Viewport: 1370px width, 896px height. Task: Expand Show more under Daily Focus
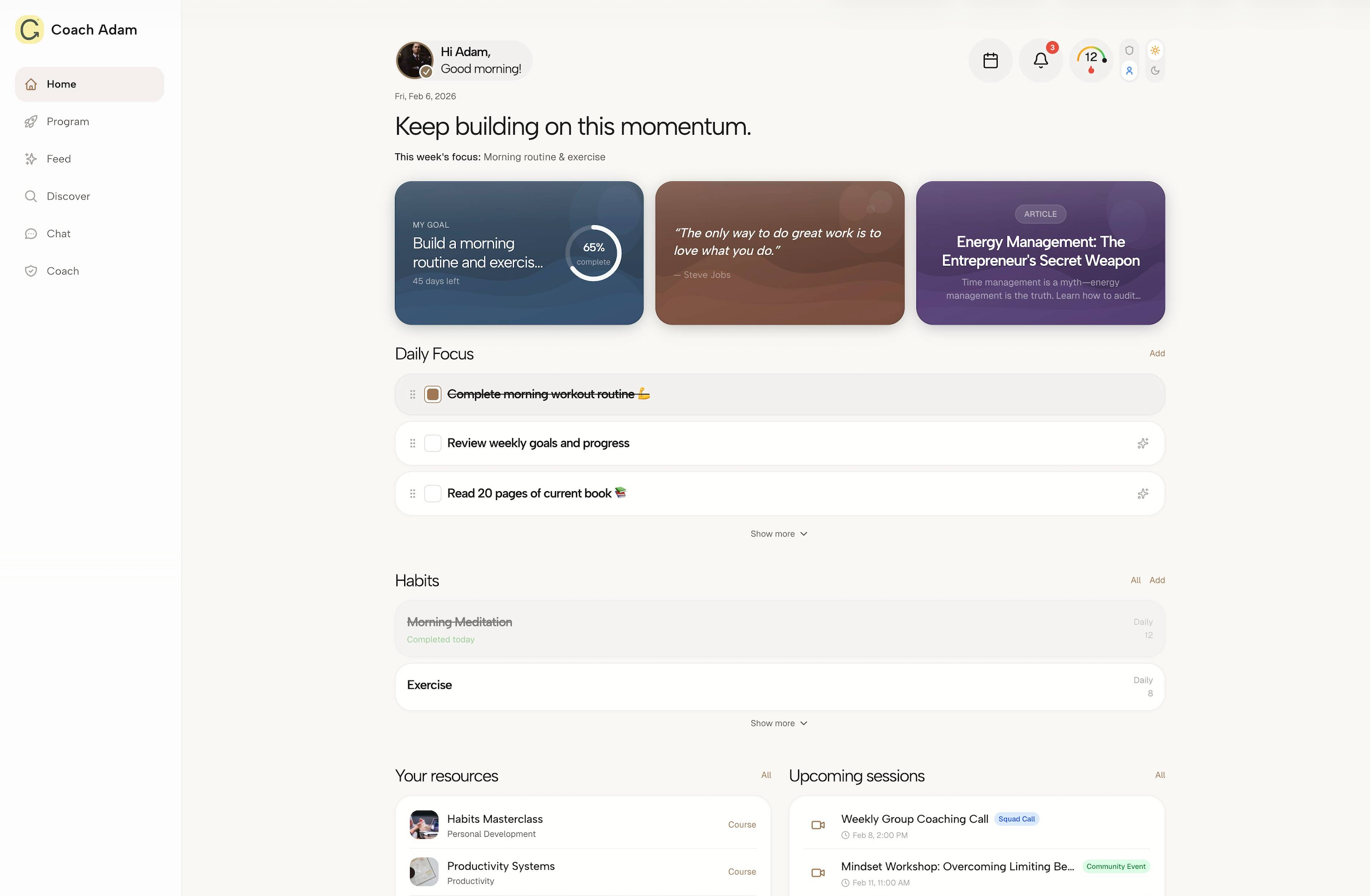[779, 533]
